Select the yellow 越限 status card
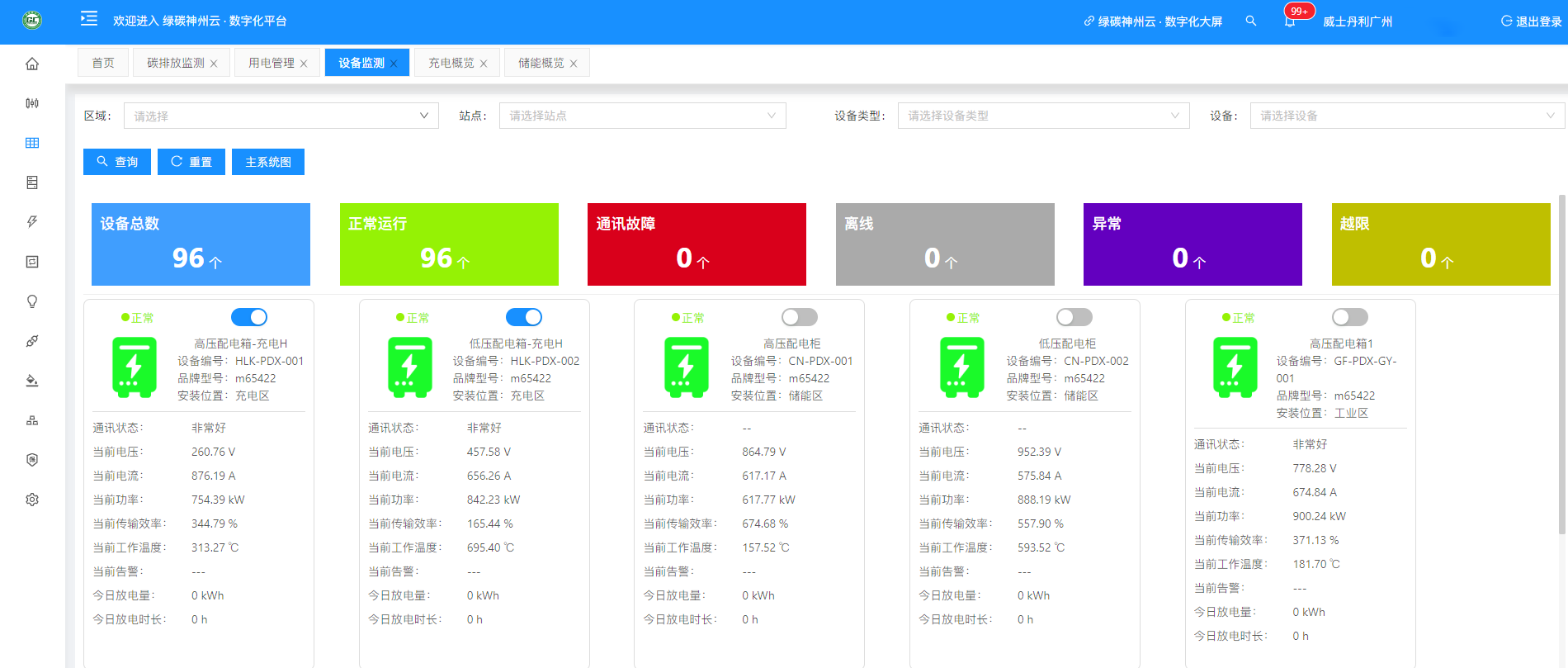The height and width of the screenshot is (668, 1568). pyautogui.click(x=1441, y=244)
